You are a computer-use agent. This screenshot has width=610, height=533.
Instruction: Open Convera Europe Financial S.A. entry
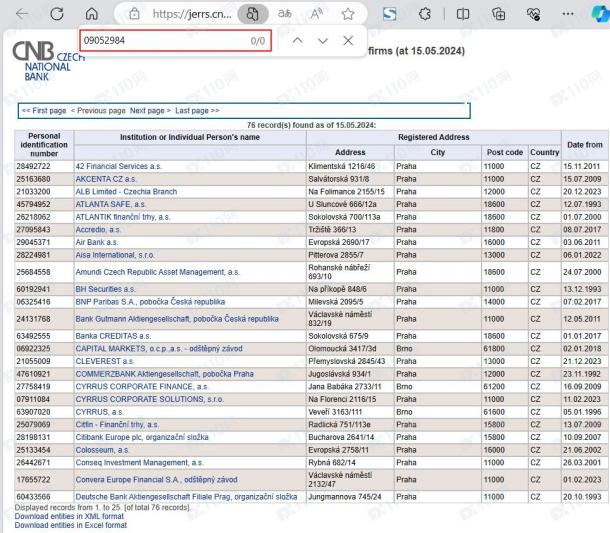[x=156, y=479]
